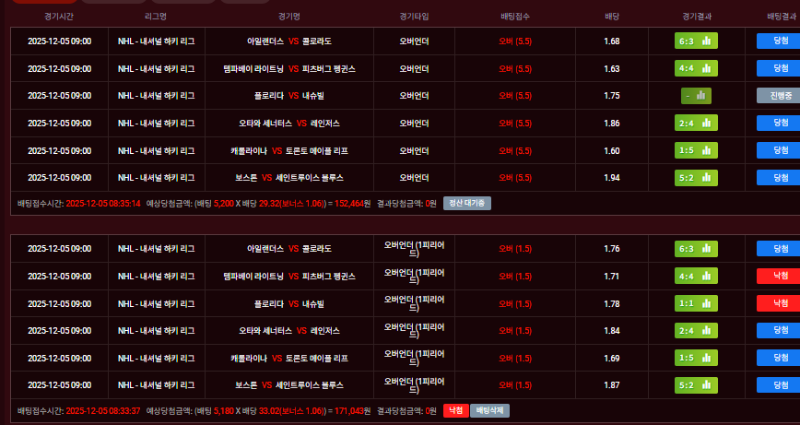This screenshot has width=800, height=425.
Task: Click 당첨 badge for the 1.68 odds row
Action: 778,42
